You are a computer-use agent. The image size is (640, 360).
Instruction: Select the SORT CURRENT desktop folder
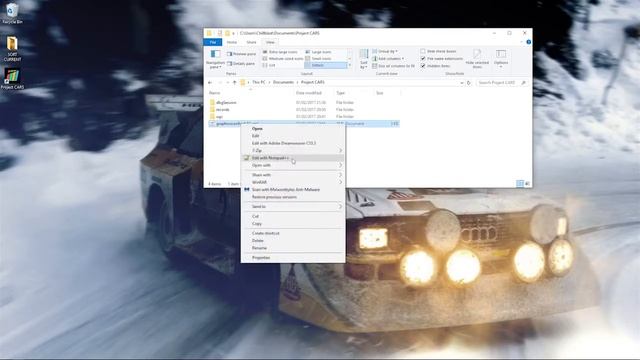tap(12, 49)
